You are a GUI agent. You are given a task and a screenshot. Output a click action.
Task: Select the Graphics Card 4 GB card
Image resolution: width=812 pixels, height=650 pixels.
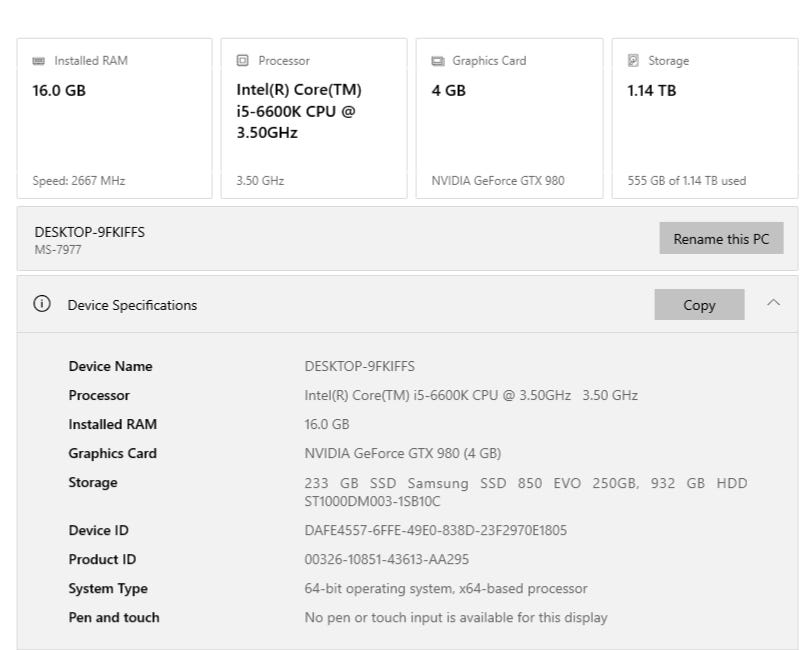point(509,119)
